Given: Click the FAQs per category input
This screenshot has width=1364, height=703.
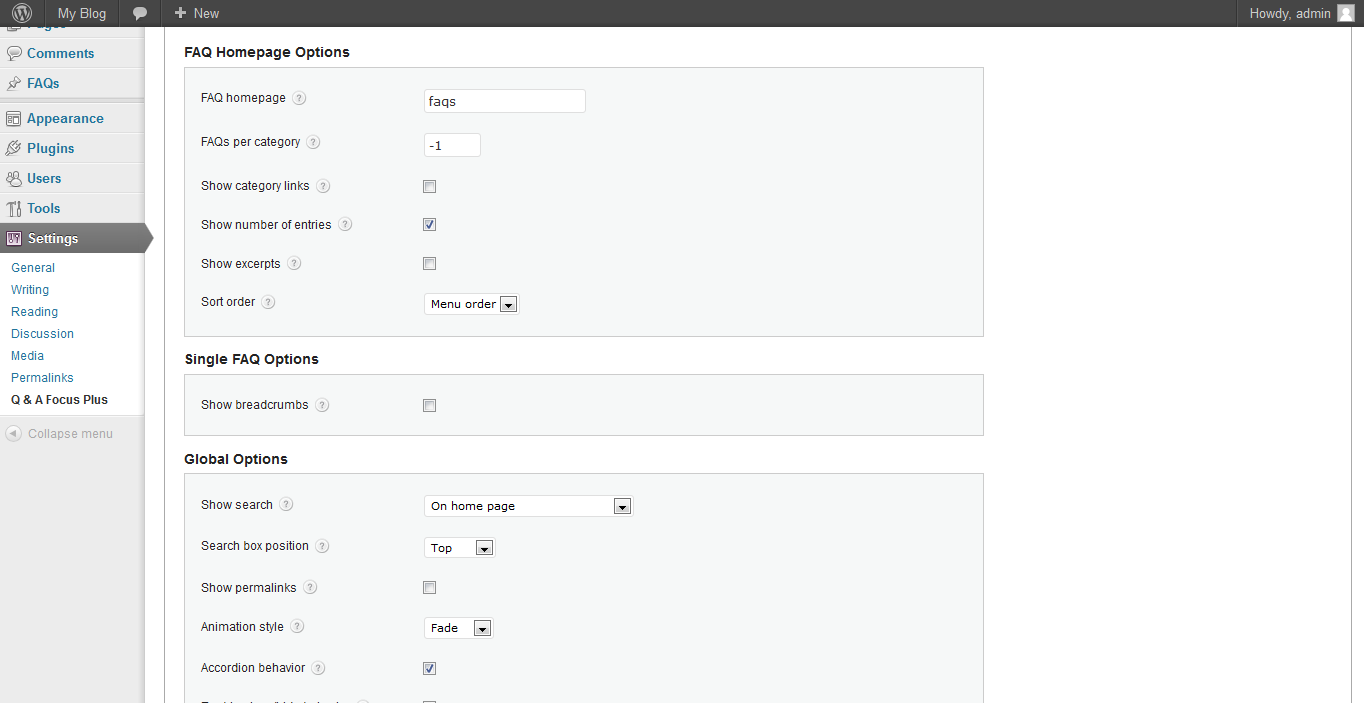Looking at the screenshot, I should click(x=452, y=145).
